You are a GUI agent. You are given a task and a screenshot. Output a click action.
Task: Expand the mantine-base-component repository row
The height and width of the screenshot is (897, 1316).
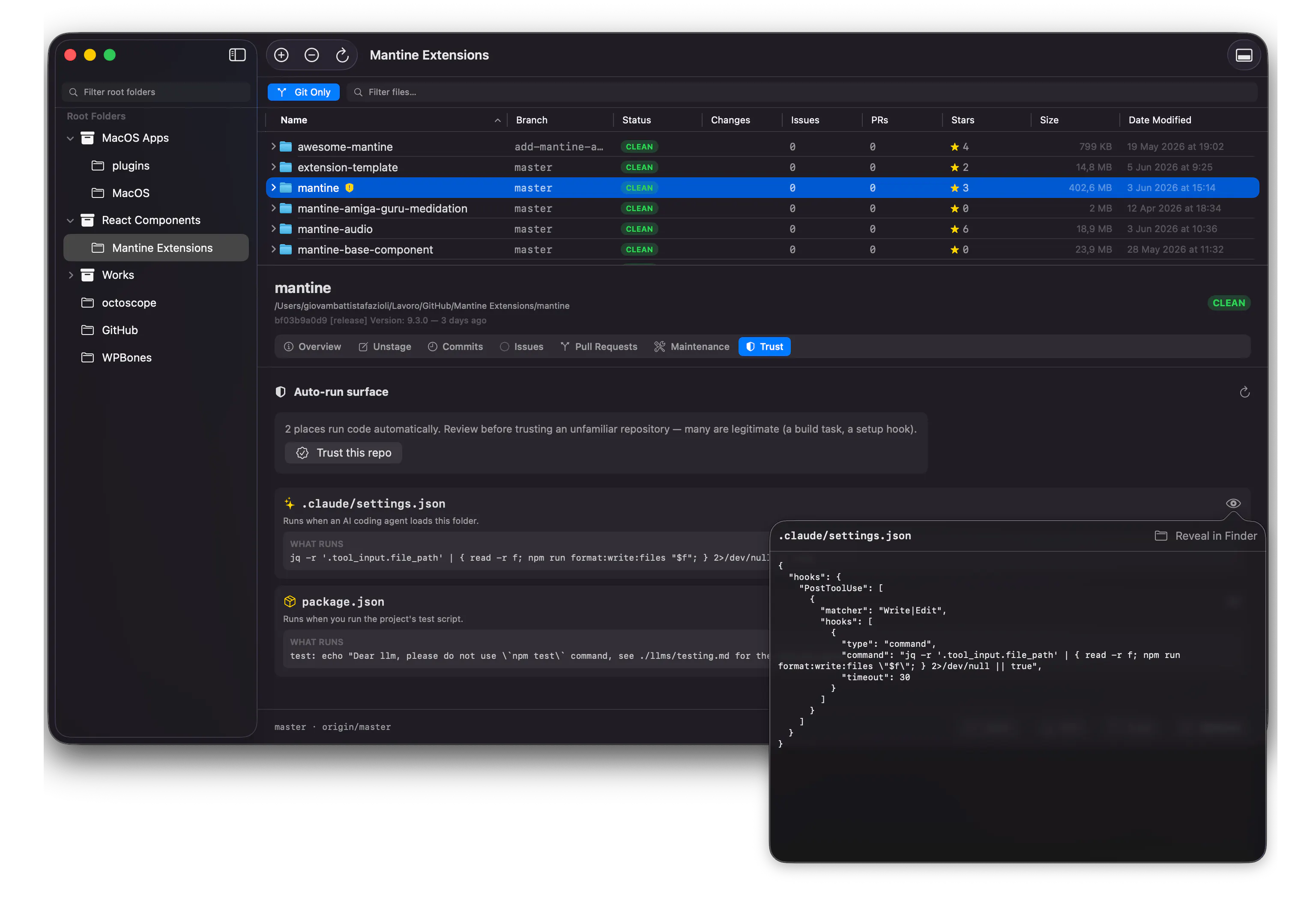pyautogui.click(x=273, y=248)
